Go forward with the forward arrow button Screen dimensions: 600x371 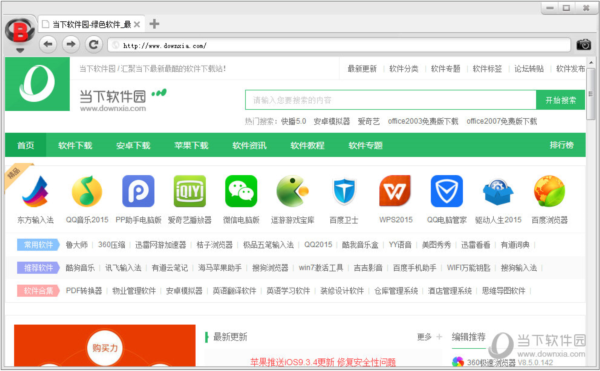[71, 44]
